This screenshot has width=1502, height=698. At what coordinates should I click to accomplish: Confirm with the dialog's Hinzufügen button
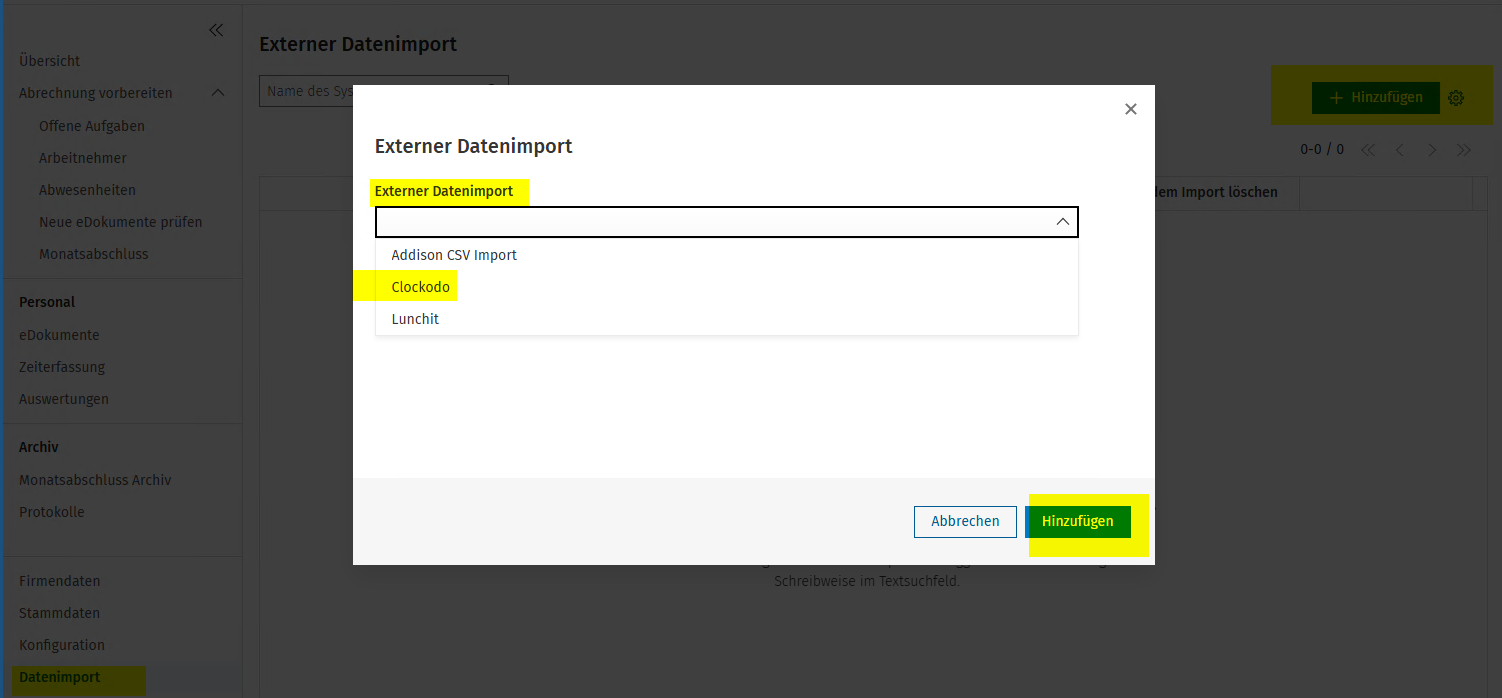1078,521
